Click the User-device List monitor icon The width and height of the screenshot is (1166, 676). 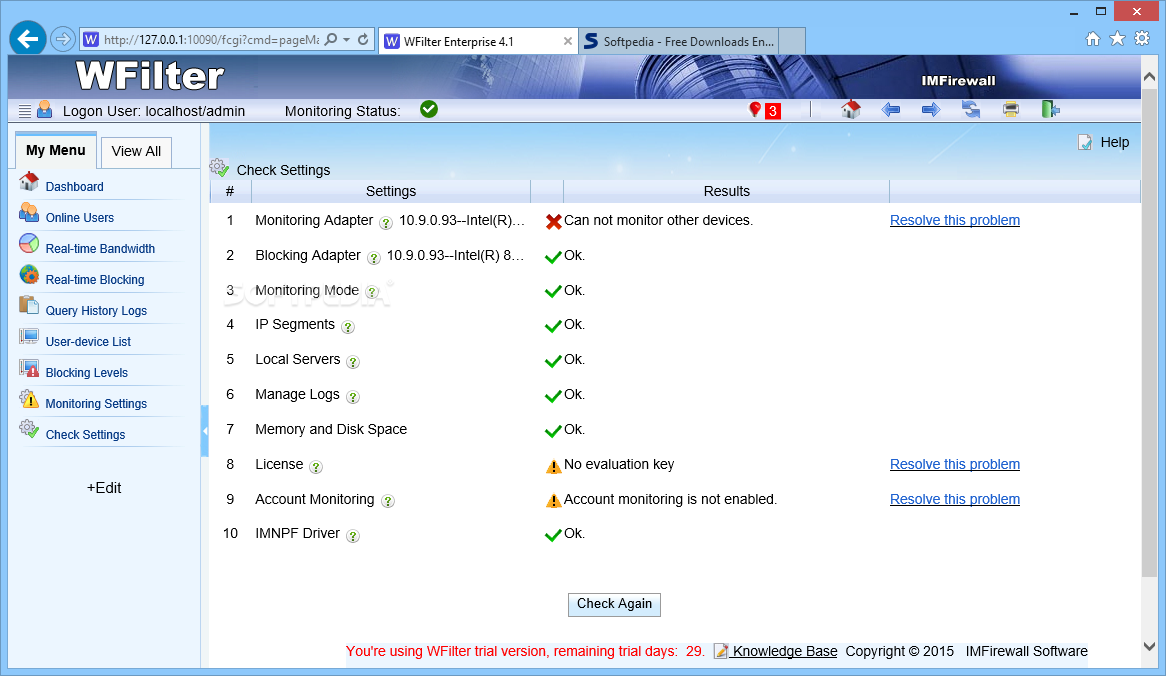29,336
